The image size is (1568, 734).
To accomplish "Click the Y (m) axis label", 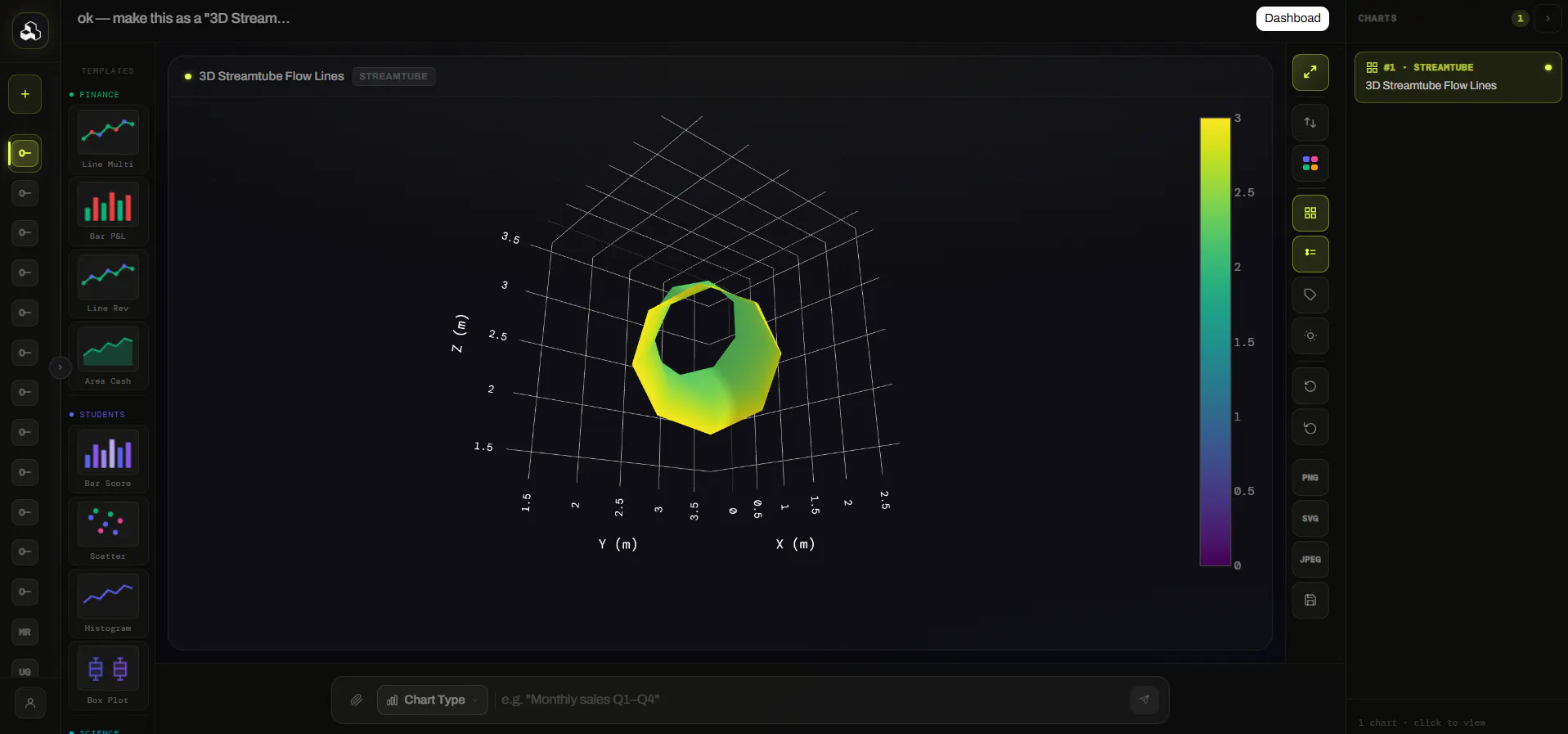I will pos(618,544).
